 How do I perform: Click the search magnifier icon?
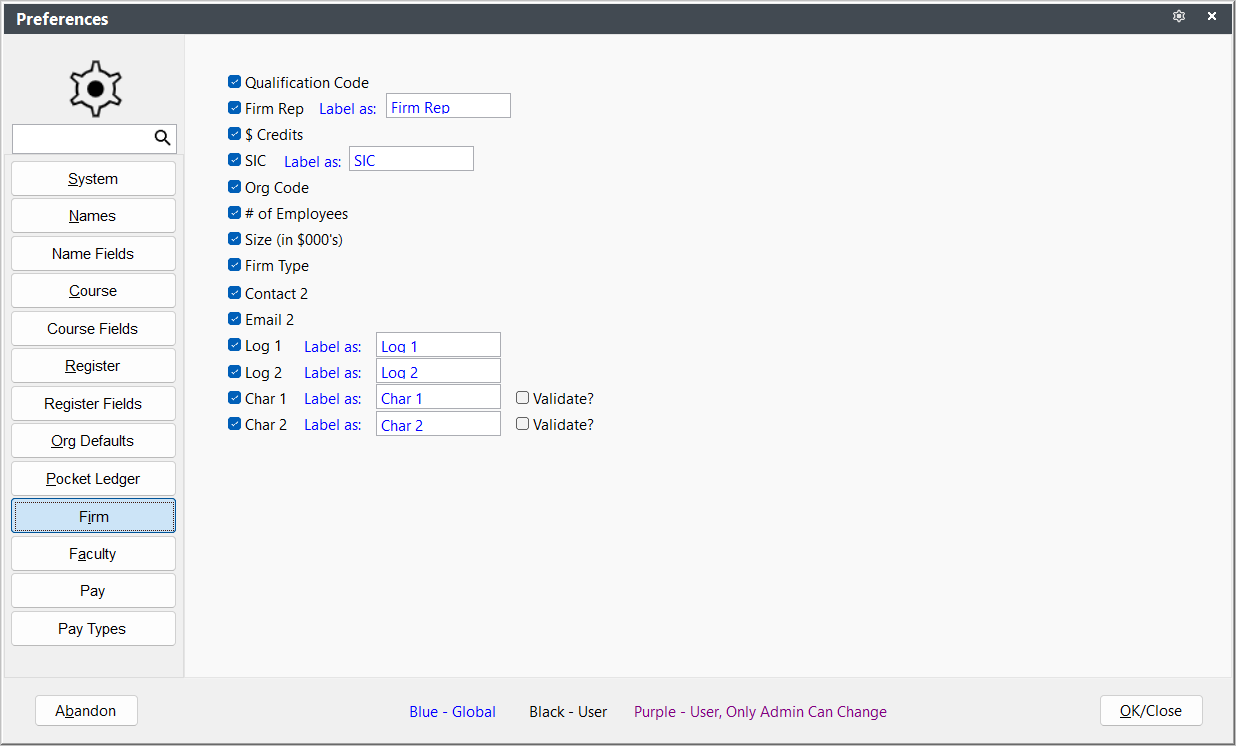point(162,138)
